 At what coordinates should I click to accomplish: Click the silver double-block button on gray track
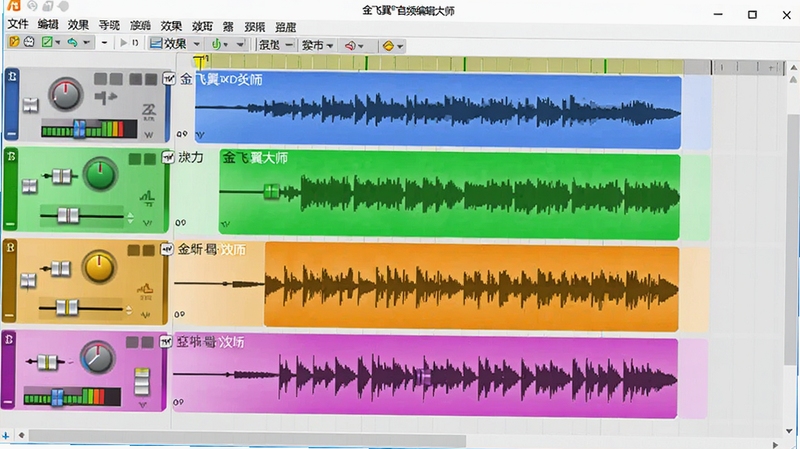pyautogui.click(x=31, y=105)
